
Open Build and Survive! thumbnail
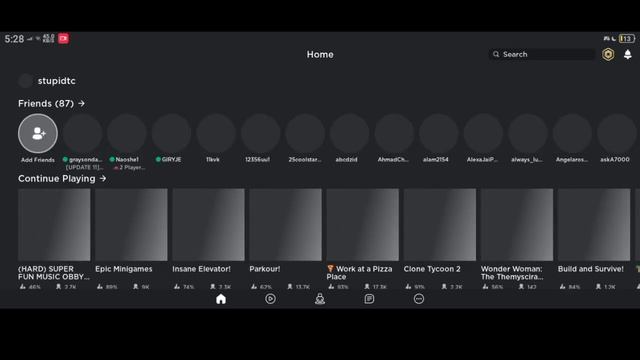594,224
